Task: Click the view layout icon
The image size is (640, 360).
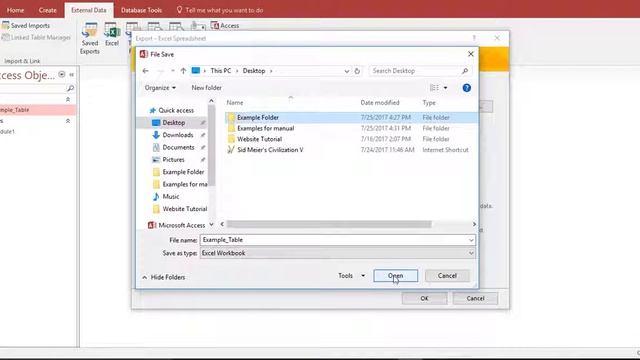Action: [x=434, y=88]
